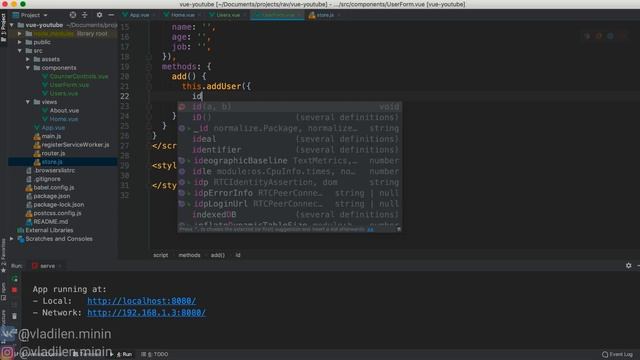
Task: Open Run tool window settings gear
Action: pos(629,266)
